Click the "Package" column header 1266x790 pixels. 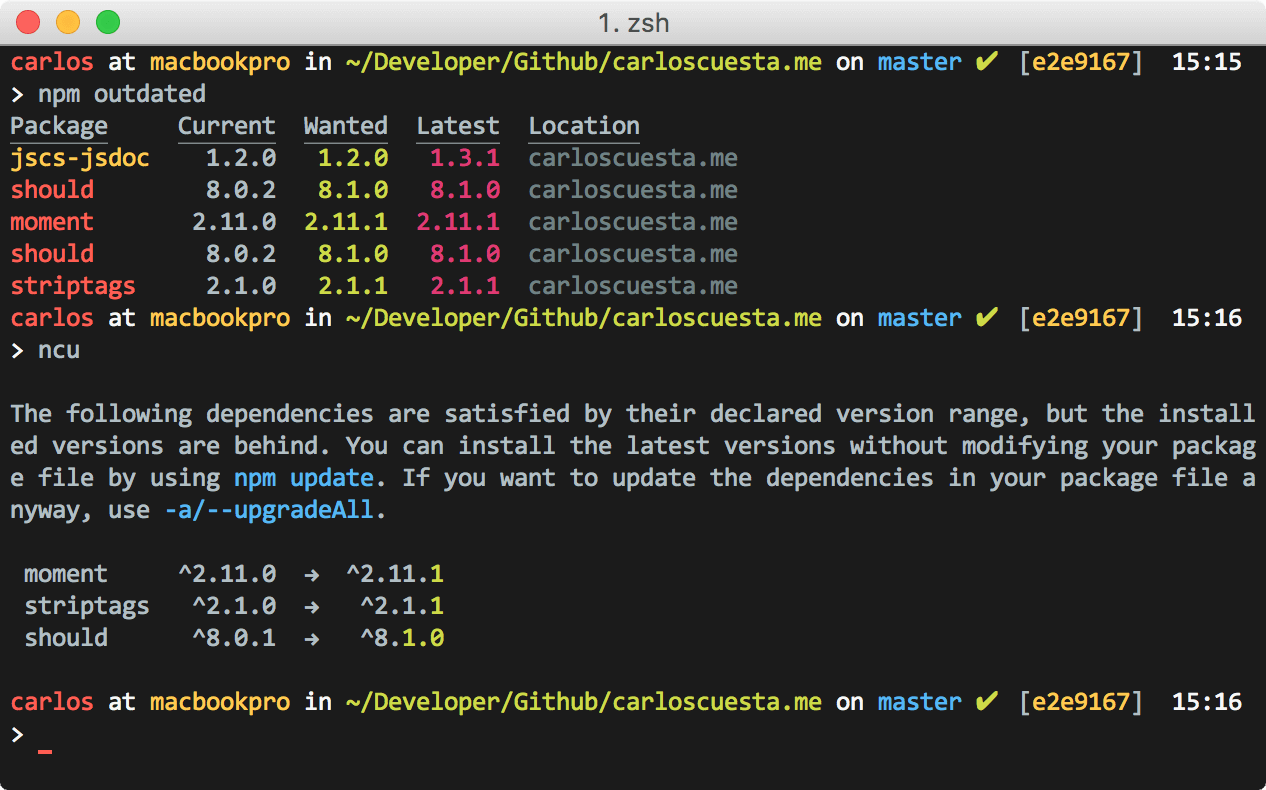[x=59, y=127]
